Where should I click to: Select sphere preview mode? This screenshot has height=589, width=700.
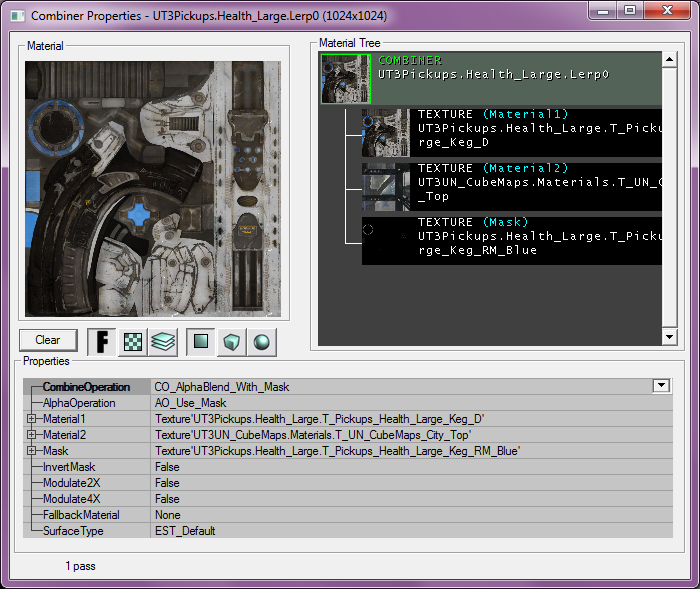tap(261, 342)
